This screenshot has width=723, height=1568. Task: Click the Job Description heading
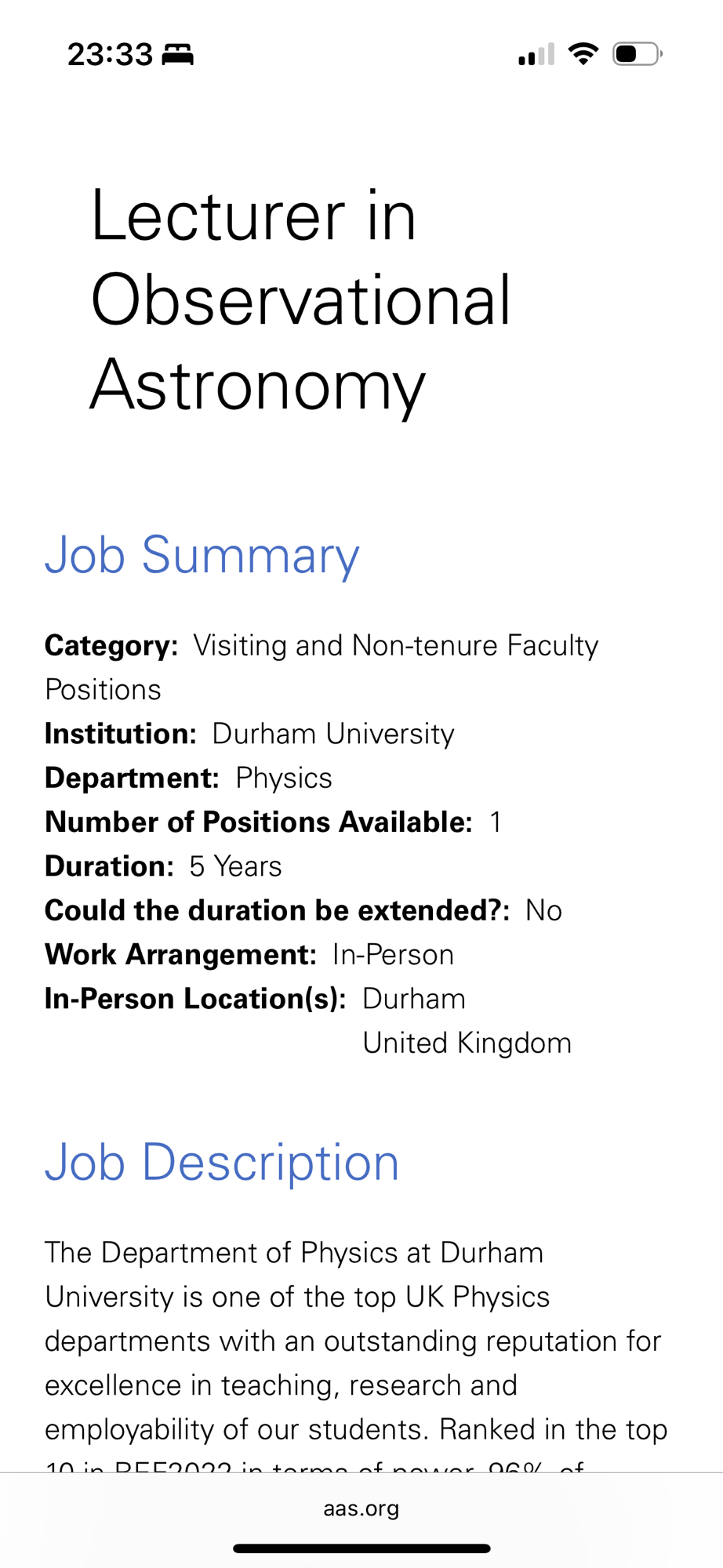(222, 1162)
